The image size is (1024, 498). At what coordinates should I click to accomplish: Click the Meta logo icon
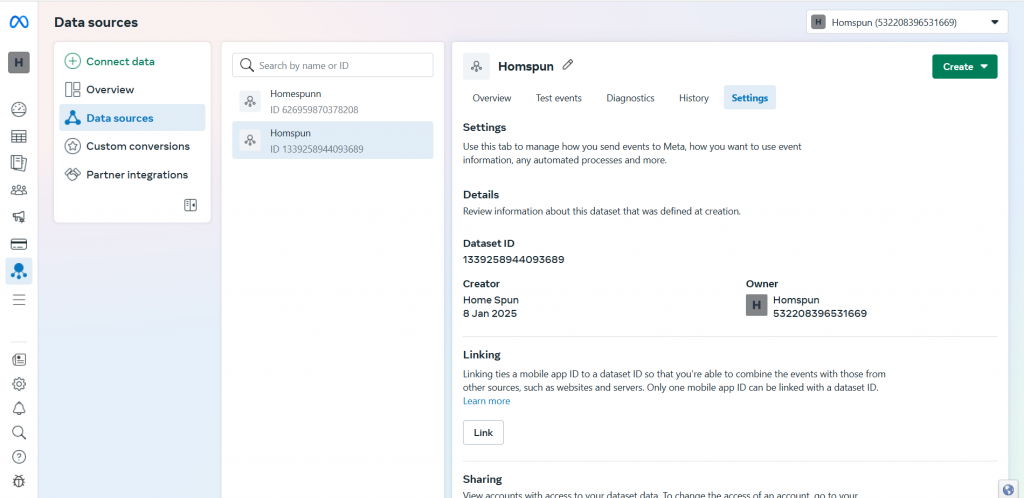(x=18, y=22)
